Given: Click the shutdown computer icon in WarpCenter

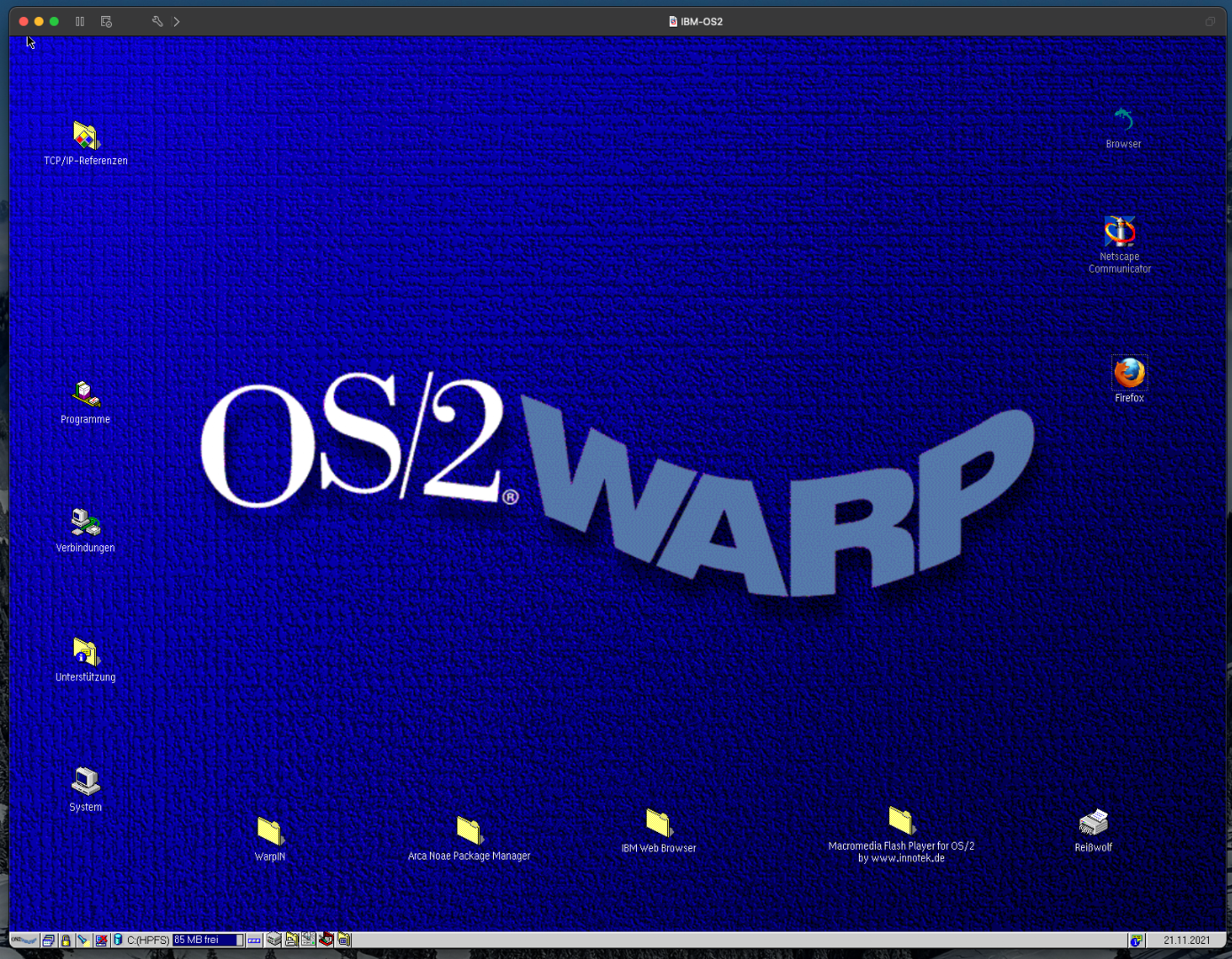Looking at the screenshot, I should (100, 940).
